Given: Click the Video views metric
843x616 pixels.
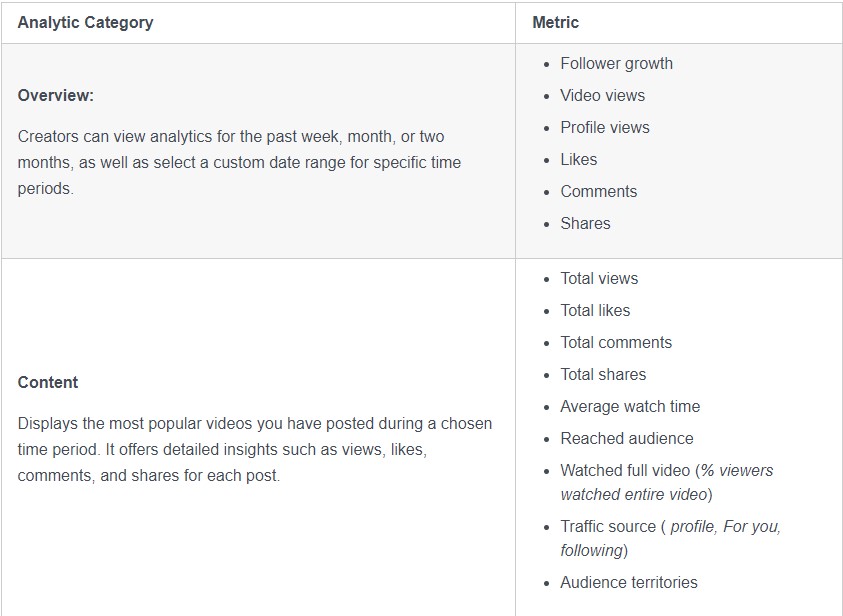Looking at the screenshot, I should click(x=602, y=95).
